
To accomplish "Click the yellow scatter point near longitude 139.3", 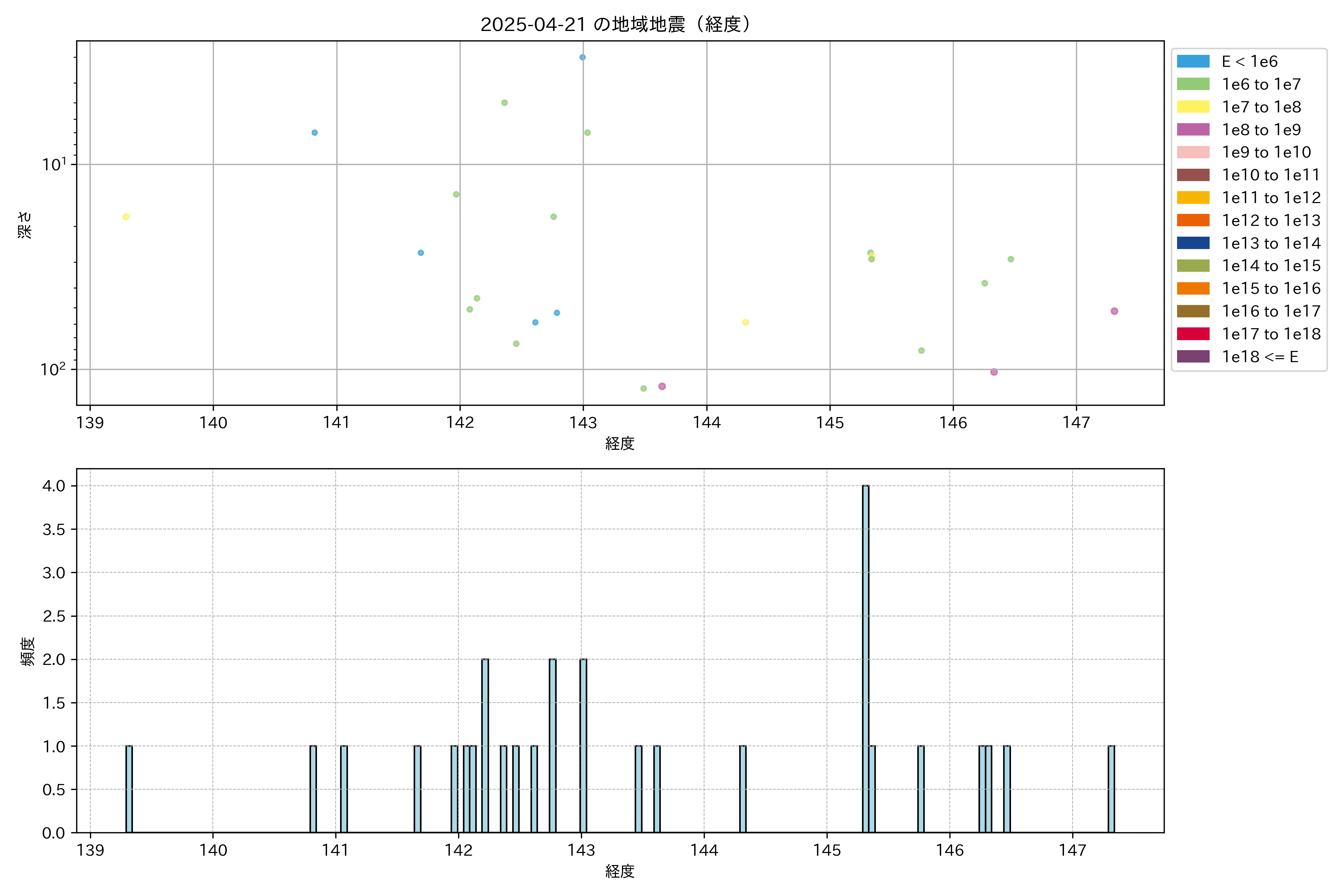I will tap(126, 217).
